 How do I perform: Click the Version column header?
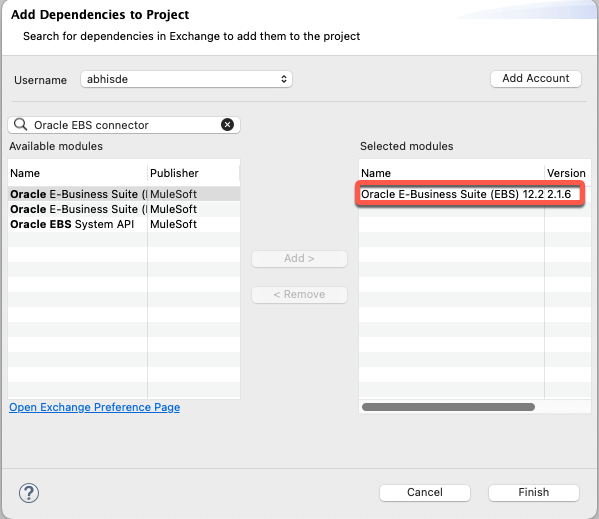(567, 173)
